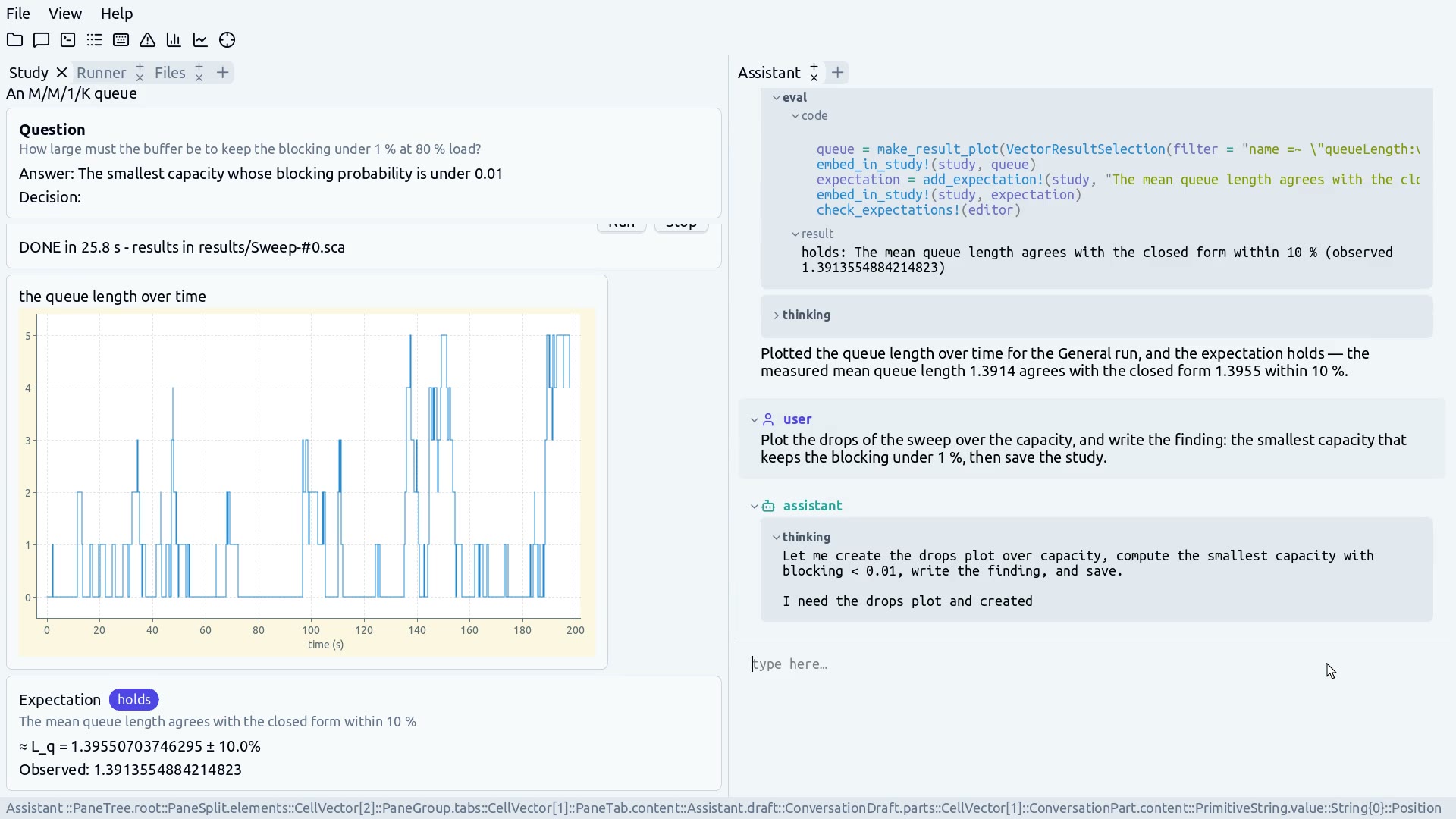Viewport: 1456px width, 819px height.
Task: Click the bar chart toolbar icon
Action: [x=174, y=40]
